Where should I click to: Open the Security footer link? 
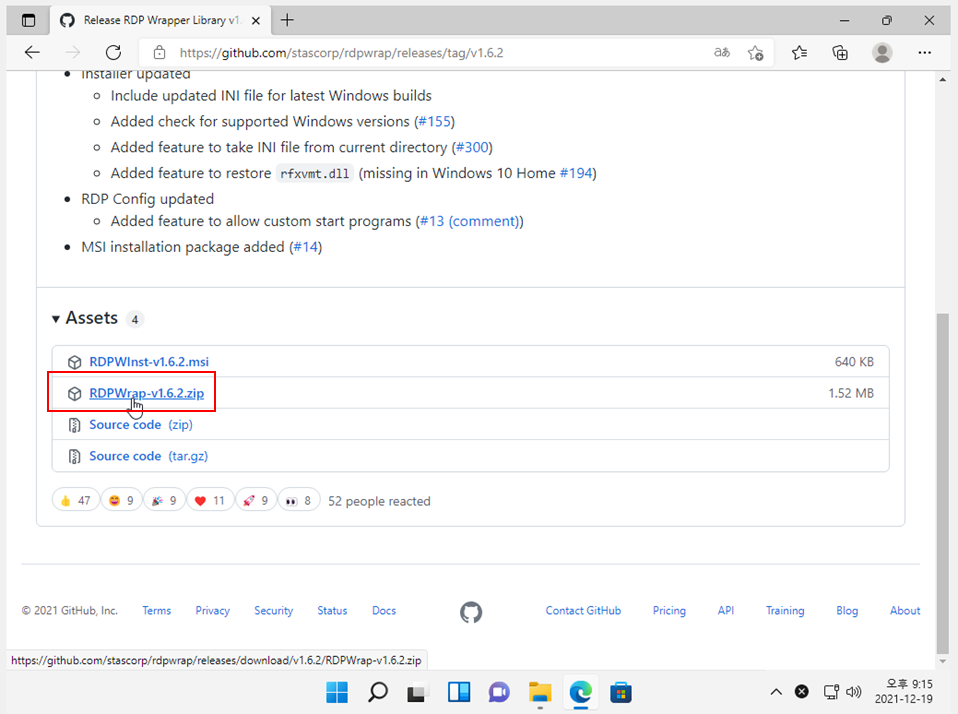(x=274, y=610)
